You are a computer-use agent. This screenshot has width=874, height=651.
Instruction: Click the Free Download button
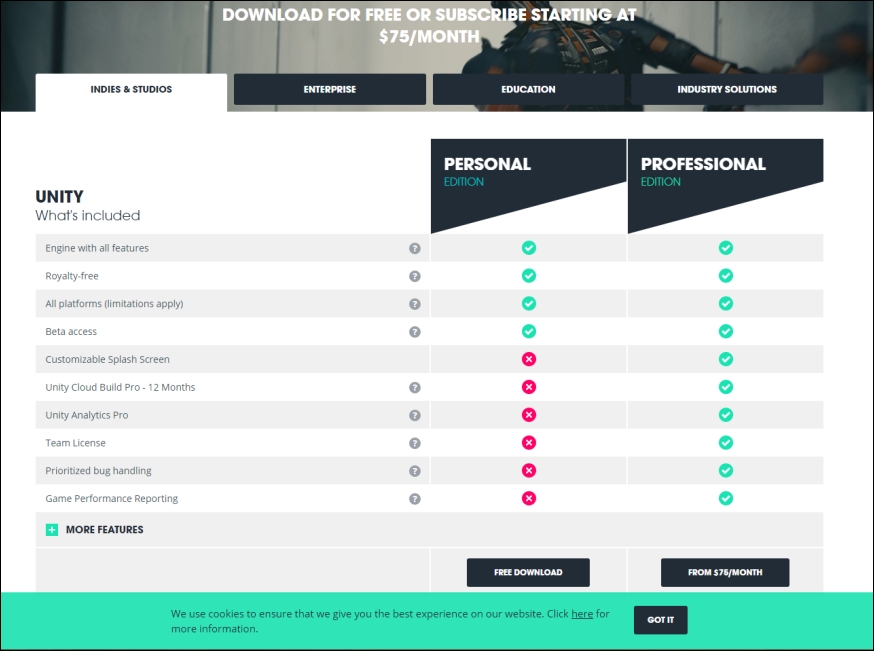(x=528, y=572)
